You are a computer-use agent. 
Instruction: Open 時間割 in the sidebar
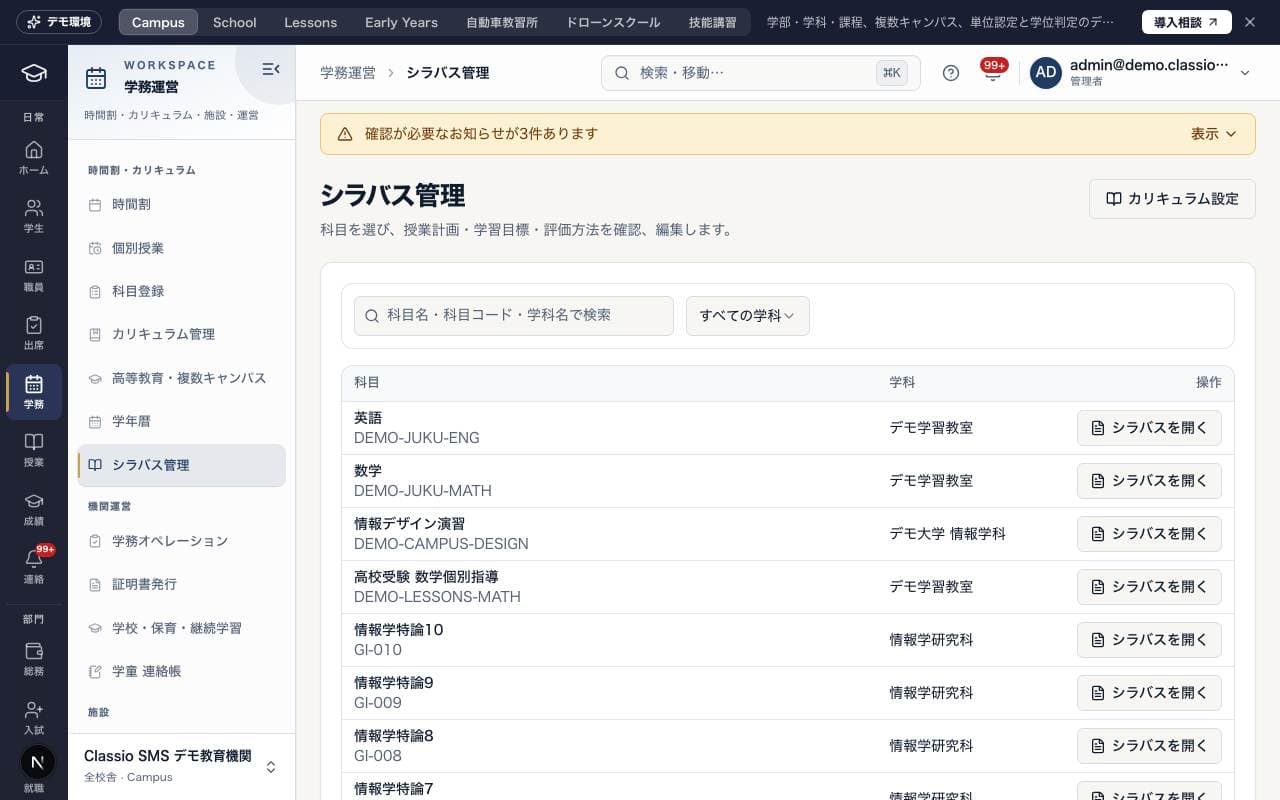click(x=181, y=205)
